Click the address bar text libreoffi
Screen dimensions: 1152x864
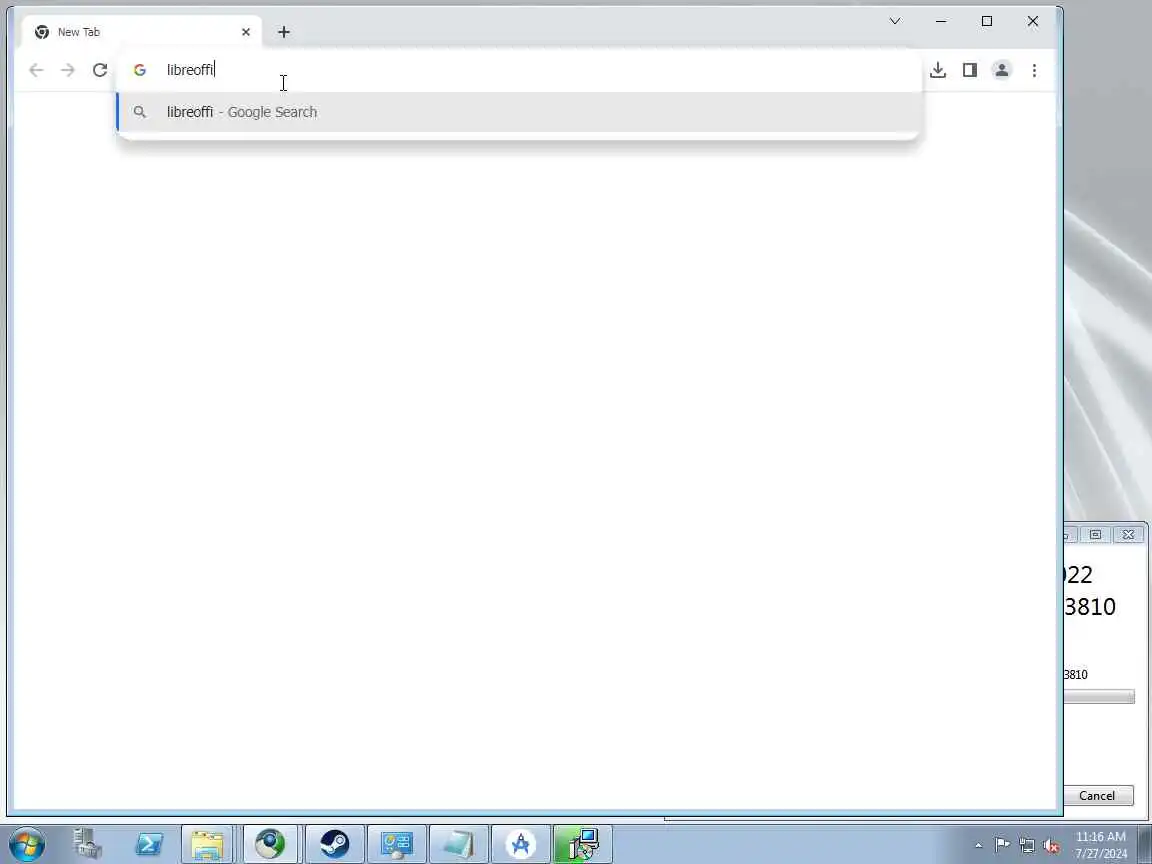(190, 70)
